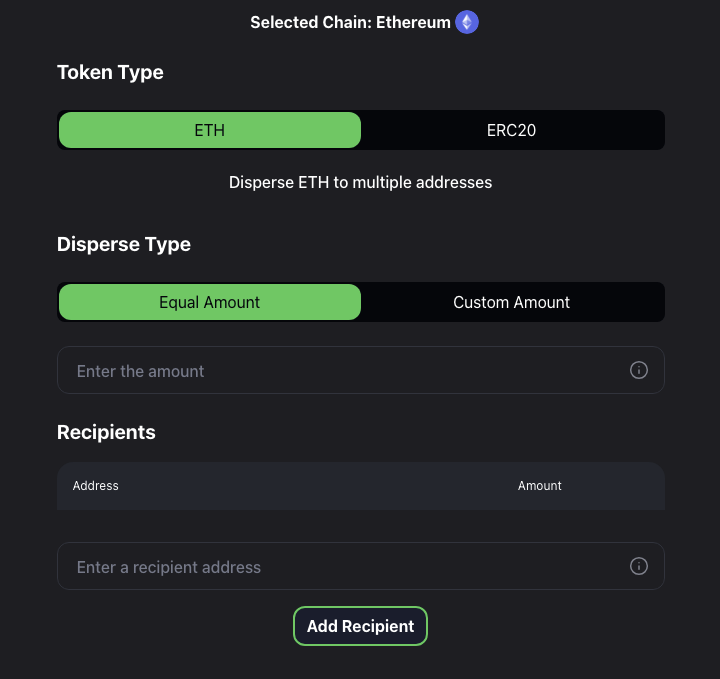Select ETH token type
Screen dimensions: 720x679
(210, 130)
